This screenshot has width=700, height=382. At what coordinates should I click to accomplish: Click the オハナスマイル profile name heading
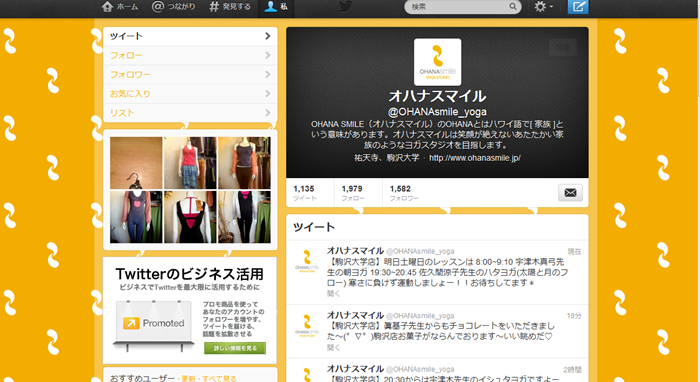point(437,96)
